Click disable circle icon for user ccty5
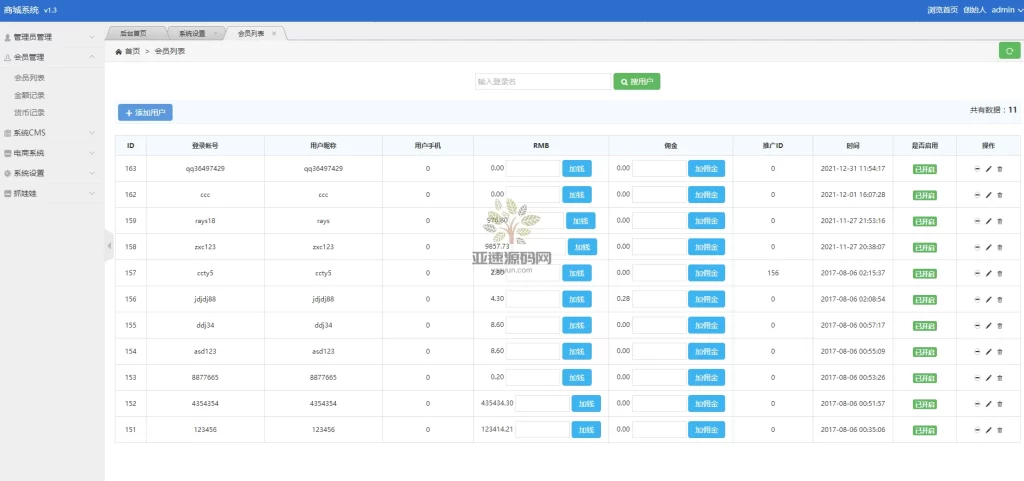 pyautogui.click(x=977, y=273)
